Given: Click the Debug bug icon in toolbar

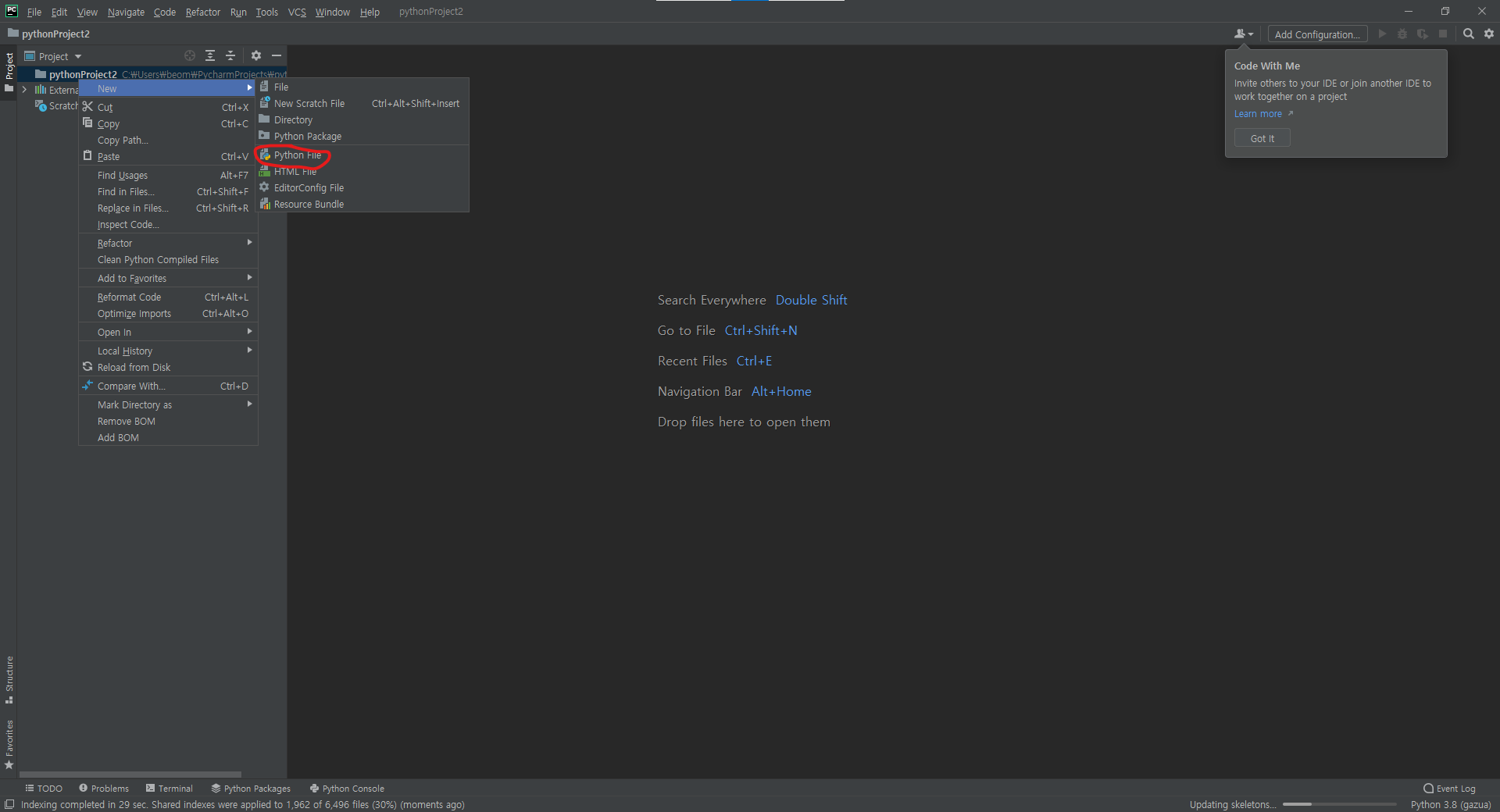Looking at the screenshot, I should (1402, 34).
